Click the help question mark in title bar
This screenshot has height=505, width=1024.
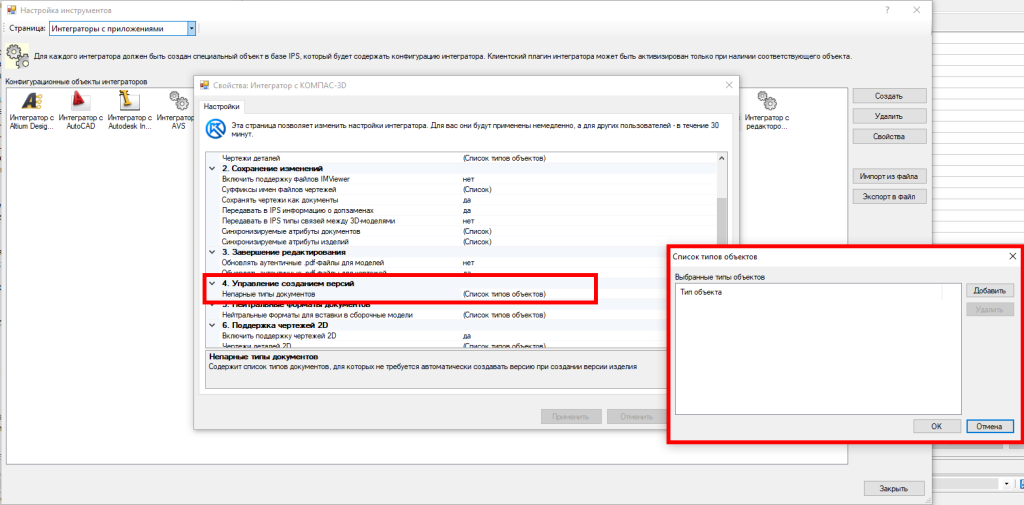(886, 9)
